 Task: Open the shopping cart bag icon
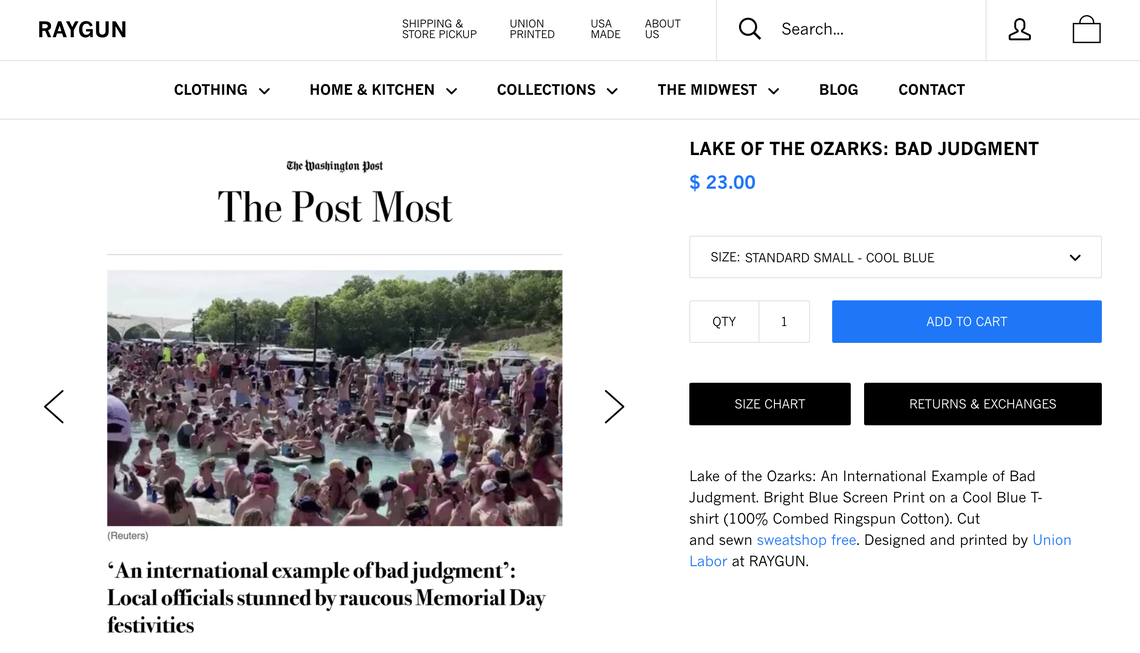(1086, 29)
